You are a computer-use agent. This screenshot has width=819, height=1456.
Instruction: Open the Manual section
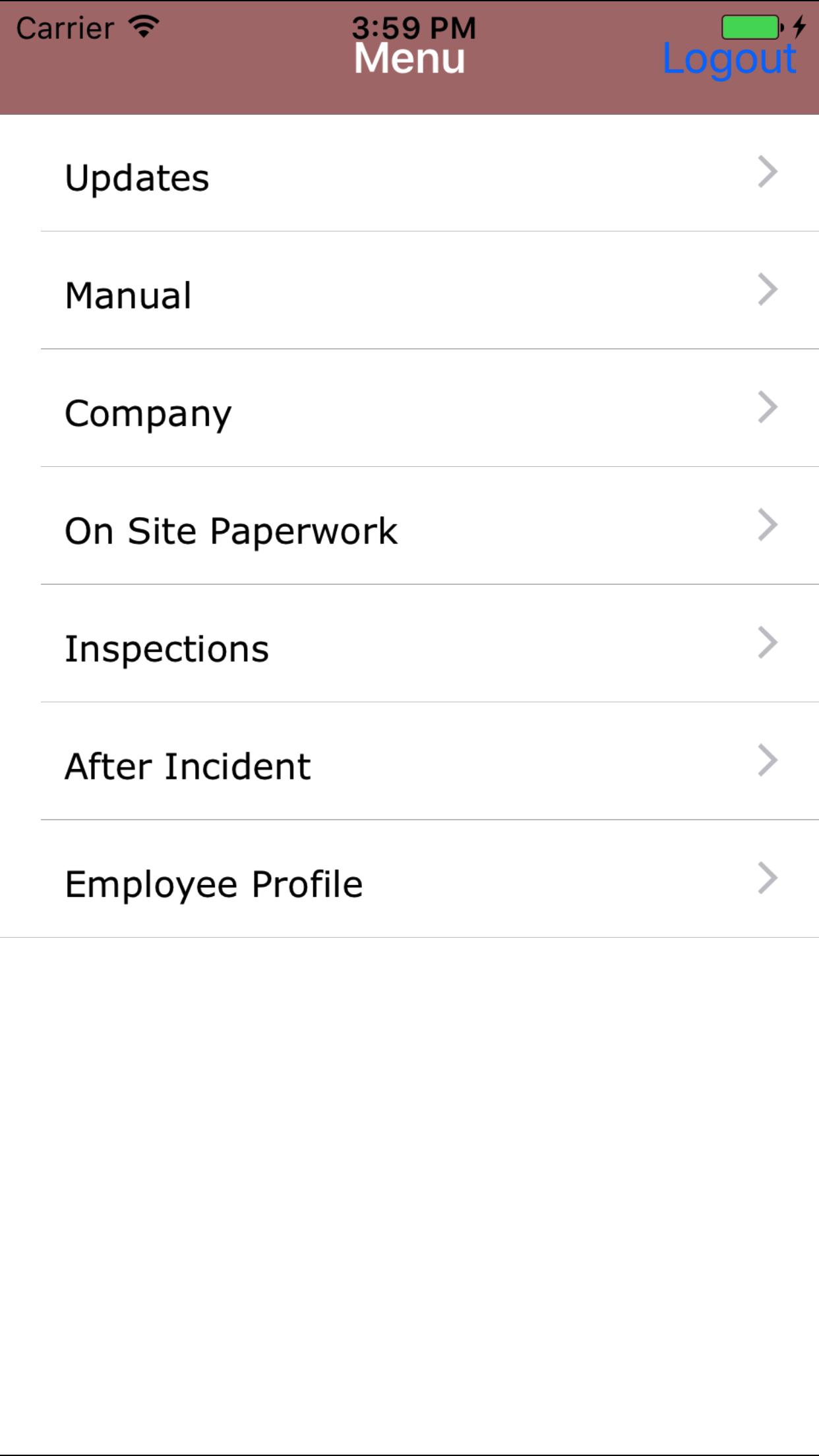point(129,295)
